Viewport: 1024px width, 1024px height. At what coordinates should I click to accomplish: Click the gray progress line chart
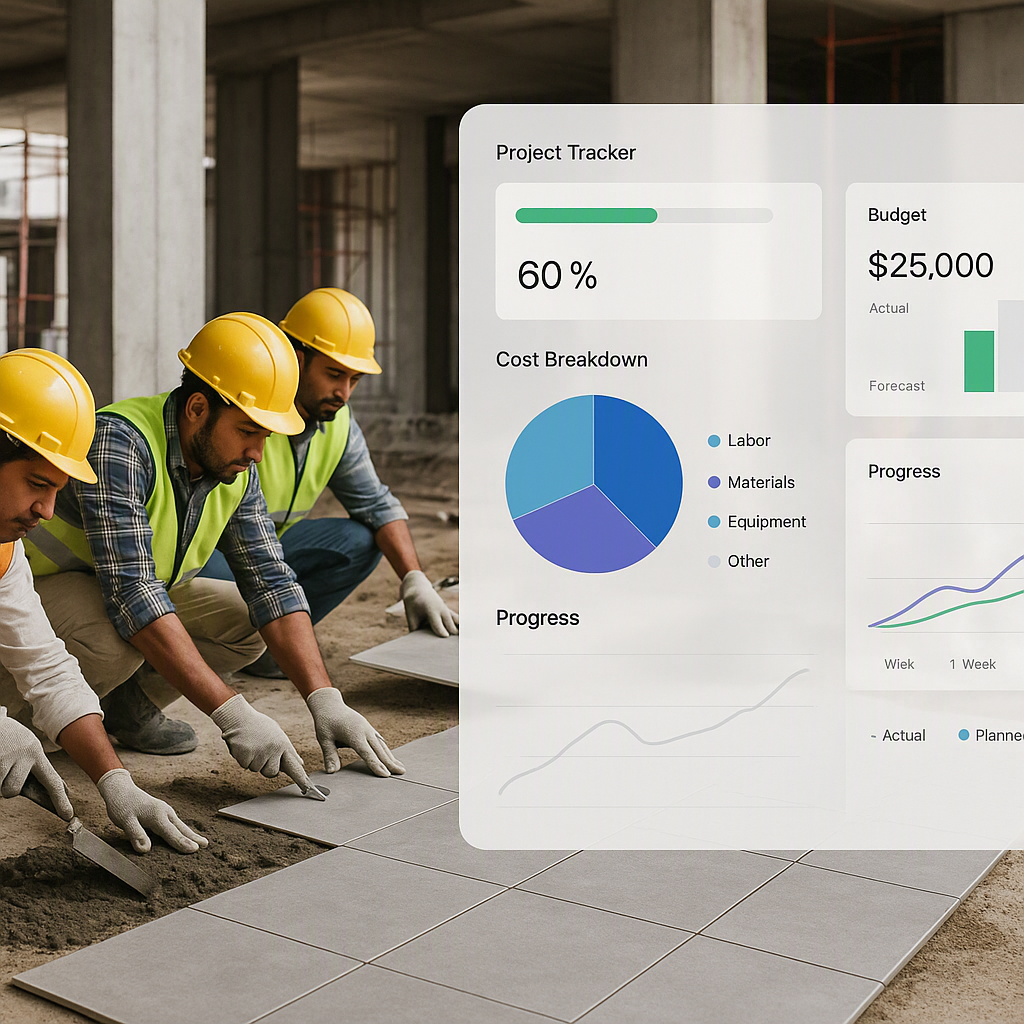(653, 731)
